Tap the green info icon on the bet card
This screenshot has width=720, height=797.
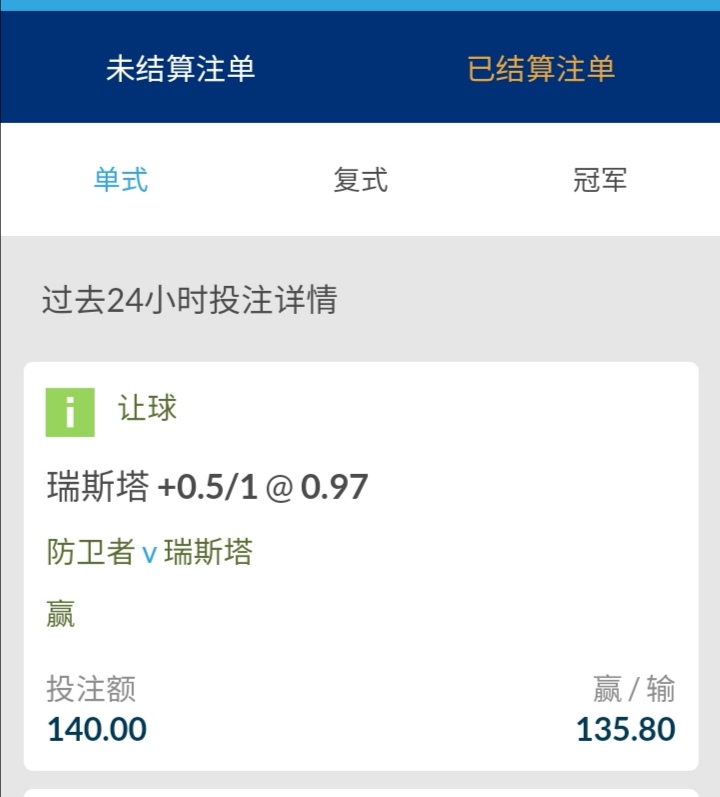tap(70, 412)
